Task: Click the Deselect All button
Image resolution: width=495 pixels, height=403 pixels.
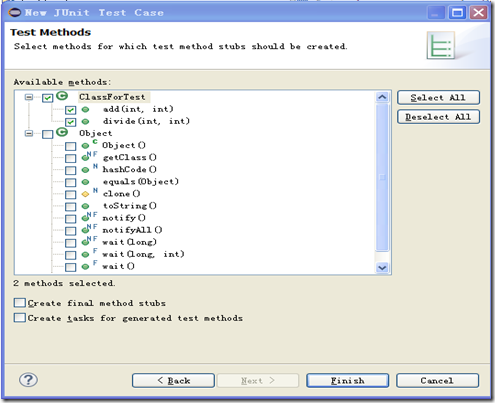Action: click(438, 117)
